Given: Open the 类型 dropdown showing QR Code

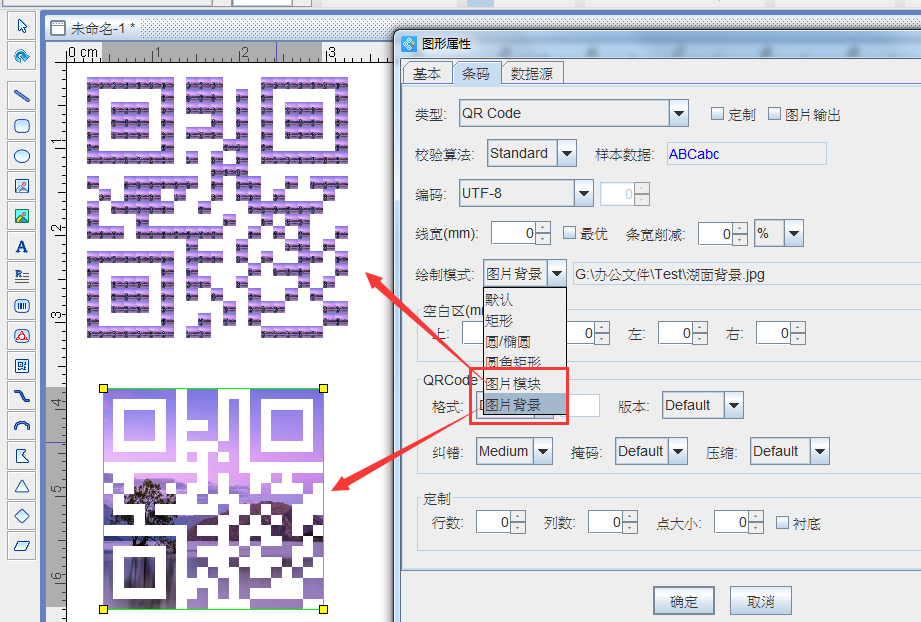Looking at the screenshot, I should tap(678, 113).
